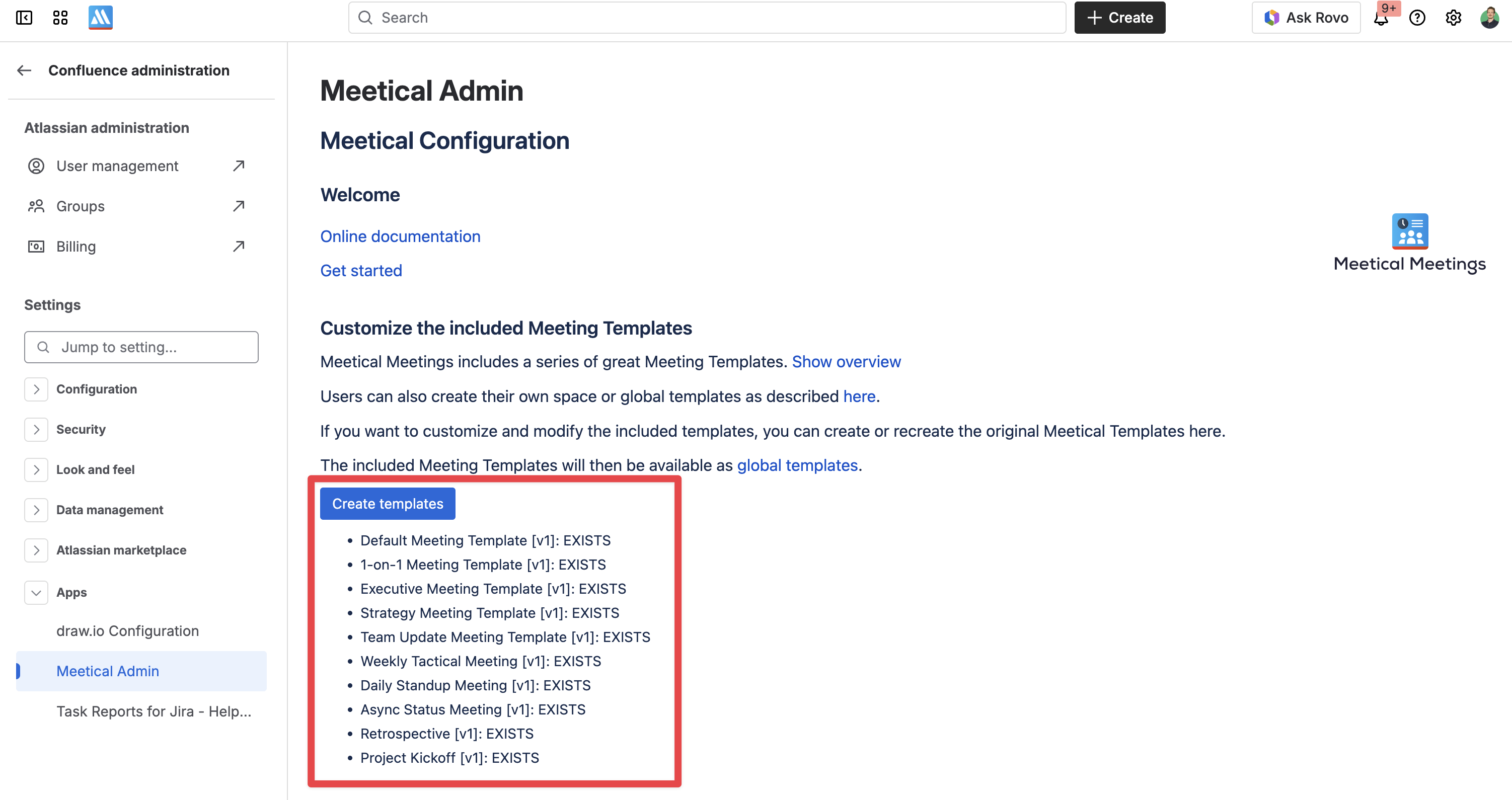The image size is (1512, 800).
Task: Open Groups external link arrow
Action: (238, 206)
